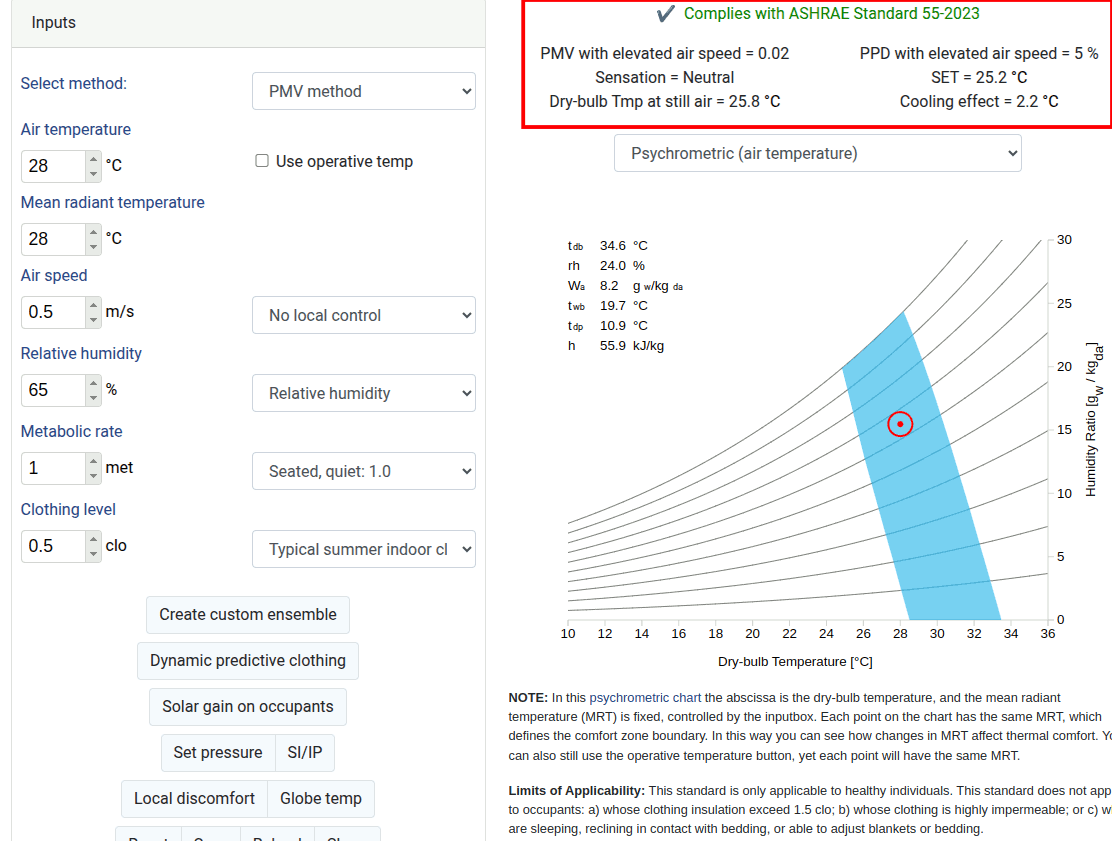Image resolution: width=1112 pixels, height=841 pixels.
Task: Enable the Use operative temp checkbox
Action: pos(262,161)
